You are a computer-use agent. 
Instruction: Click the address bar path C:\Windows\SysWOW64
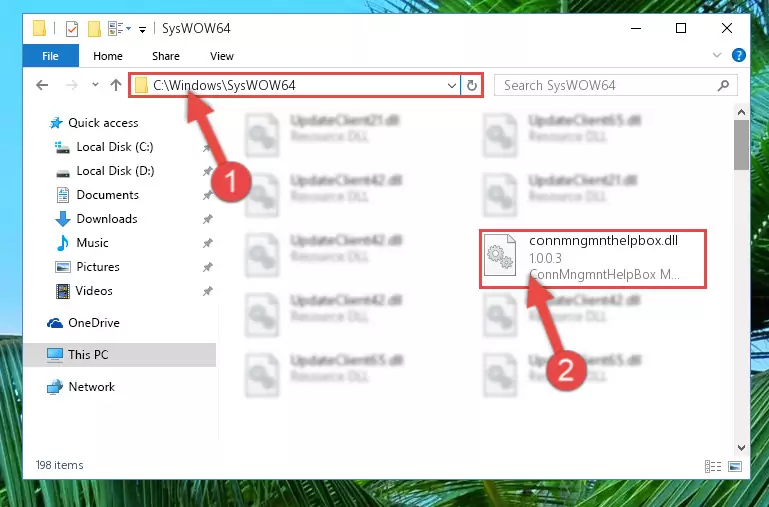click(224, 85)
